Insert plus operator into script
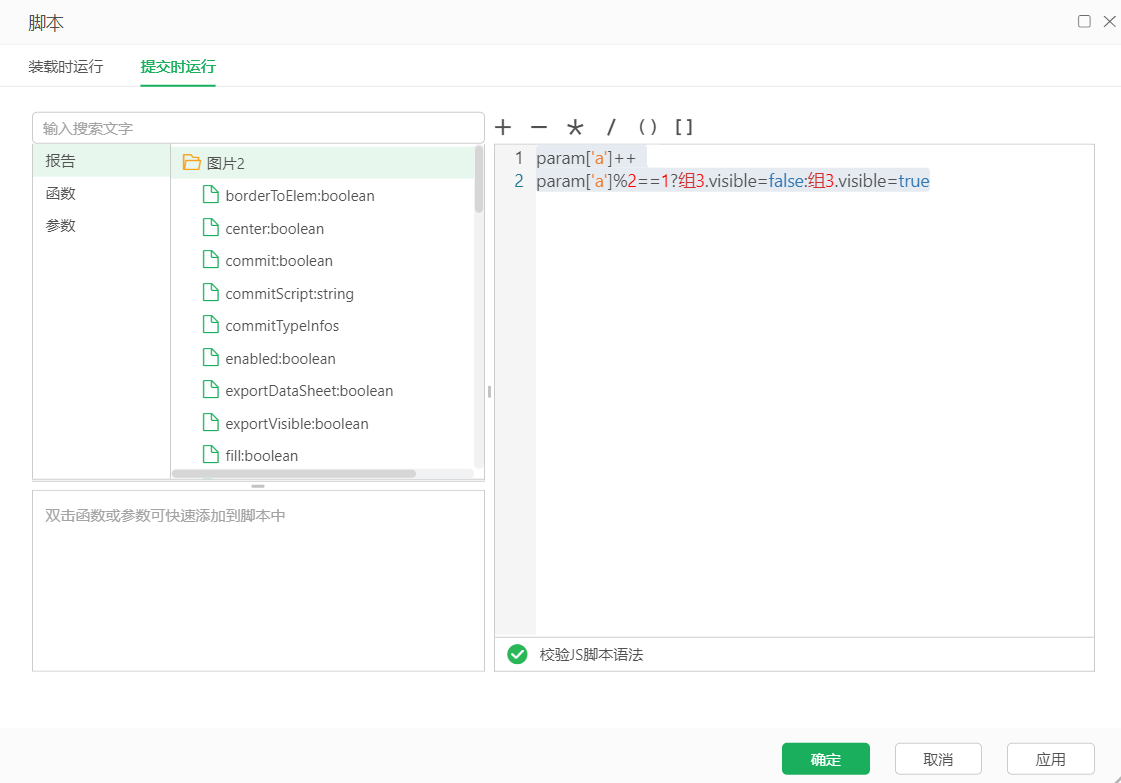The image size is (1121, 783). click(x=503, y=127)
